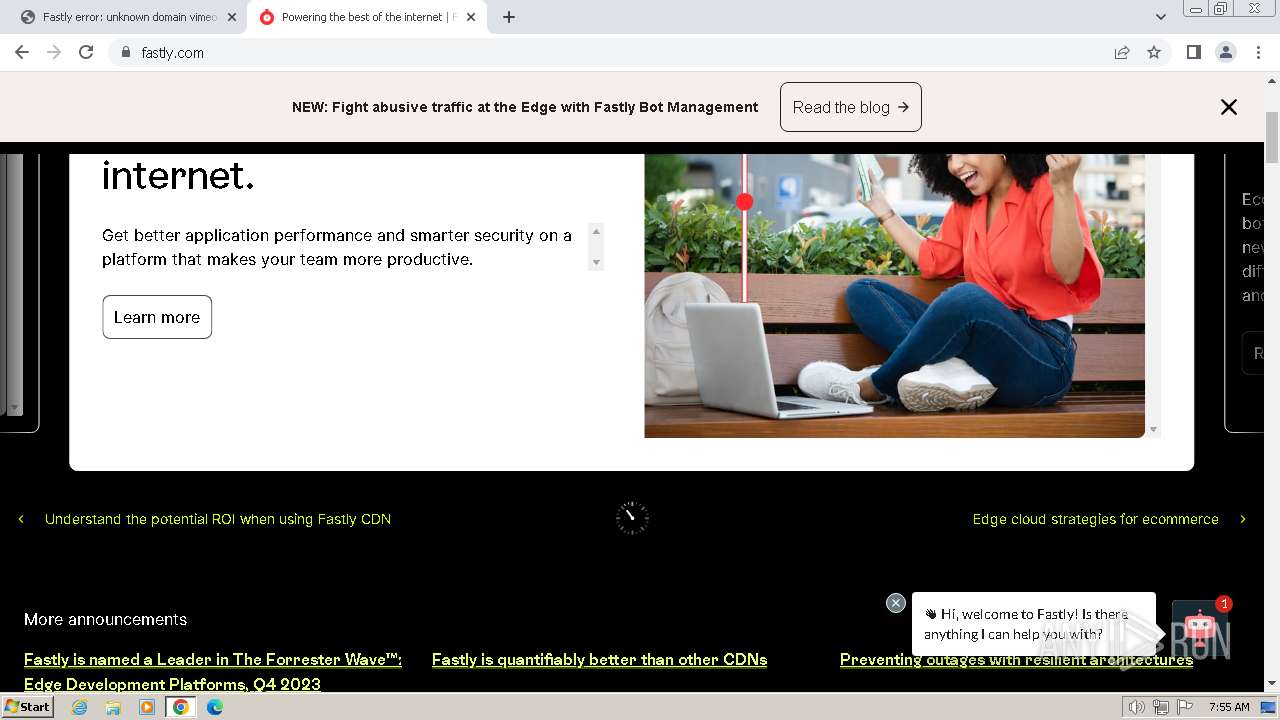Open the Fastly chatbot robot icon
1280x720 pixels.
pos(1200,627)
